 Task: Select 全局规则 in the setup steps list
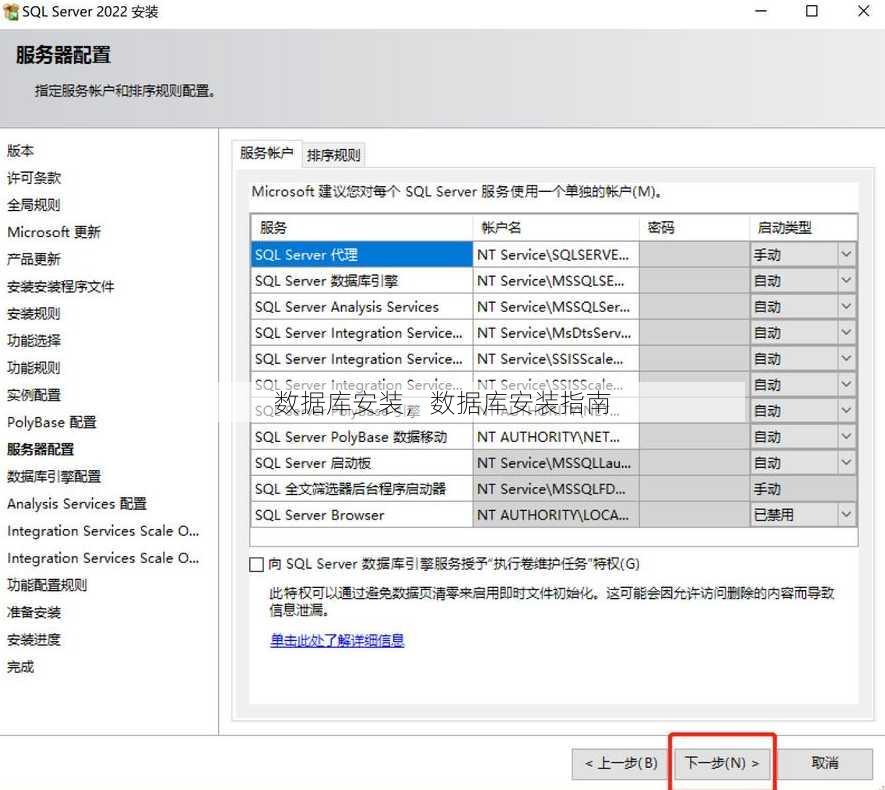[x=34, y=205]
